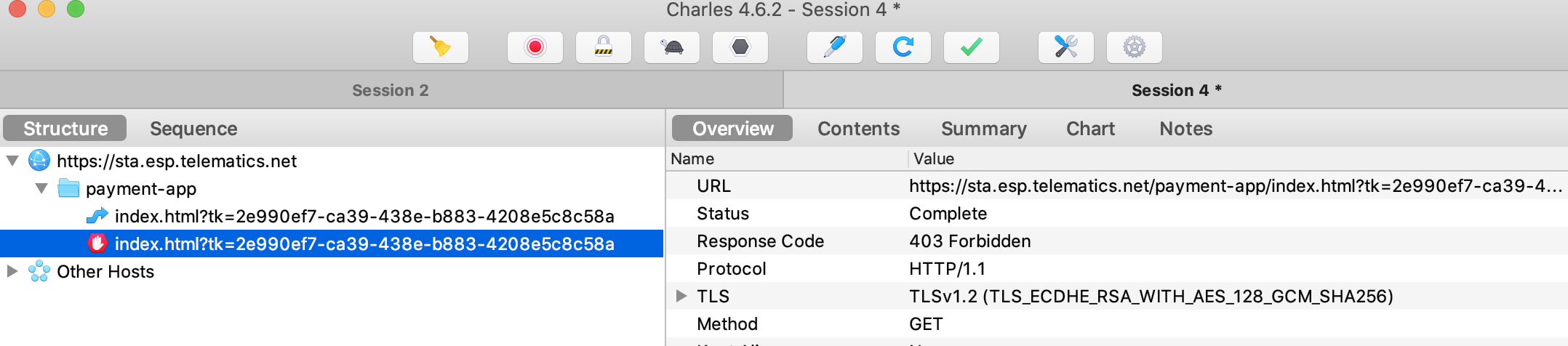Expand the TLS row details
Viewport: 1568px width, 346px height.
pyautogui.click(x=681, y=296)
